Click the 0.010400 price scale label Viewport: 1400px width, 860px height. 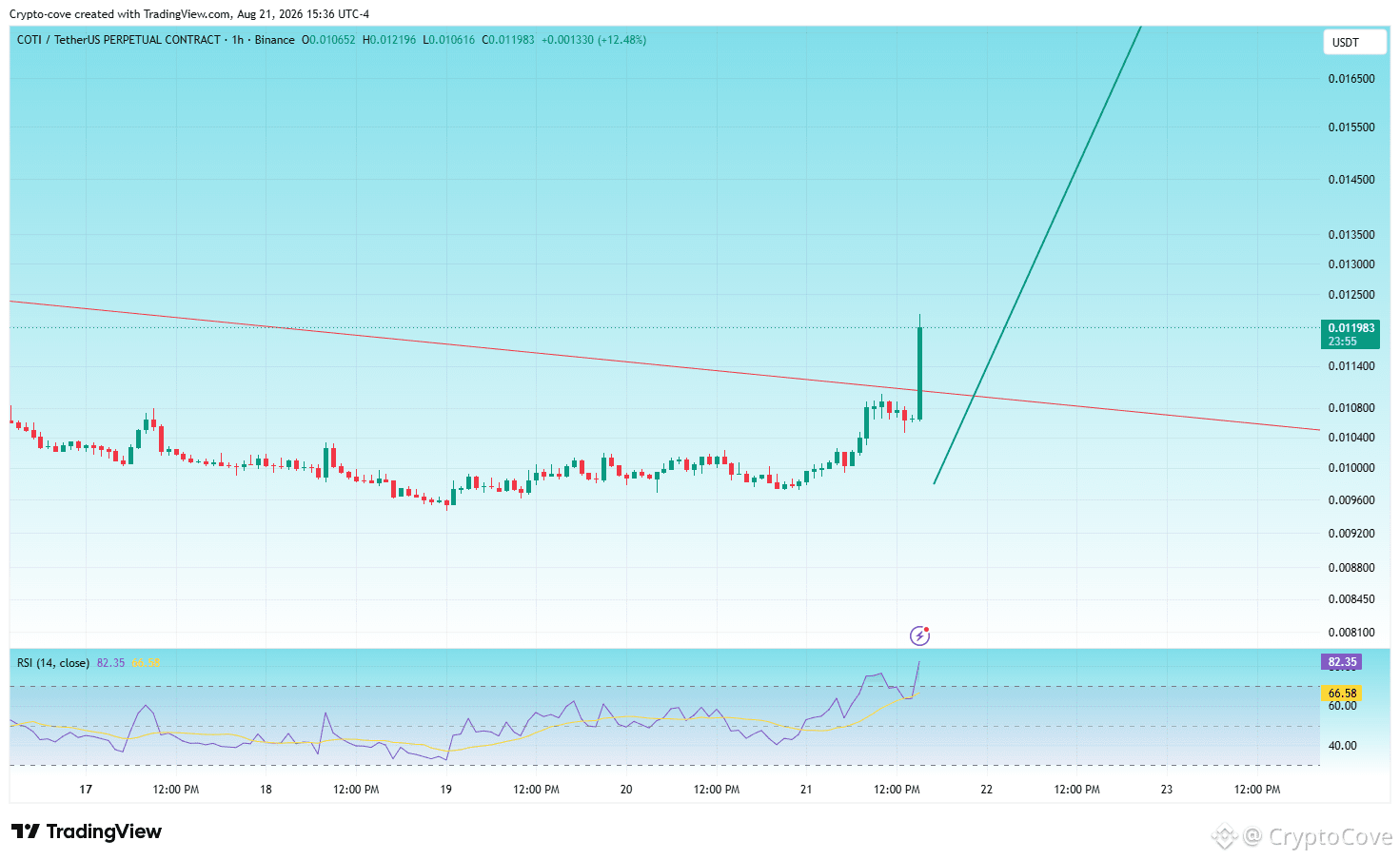[1351, 438]
